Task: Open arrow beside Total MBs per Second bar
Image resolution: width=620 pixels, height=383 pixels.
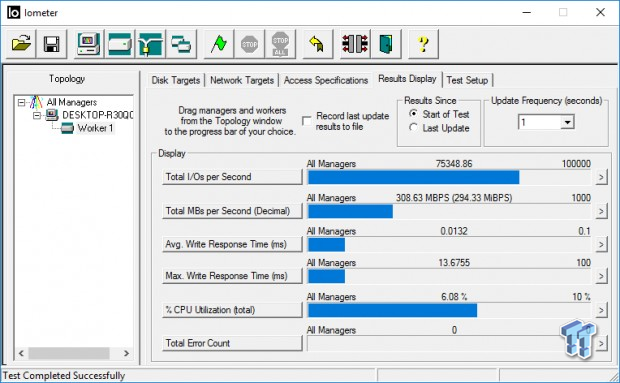Action: click(601, 211)
